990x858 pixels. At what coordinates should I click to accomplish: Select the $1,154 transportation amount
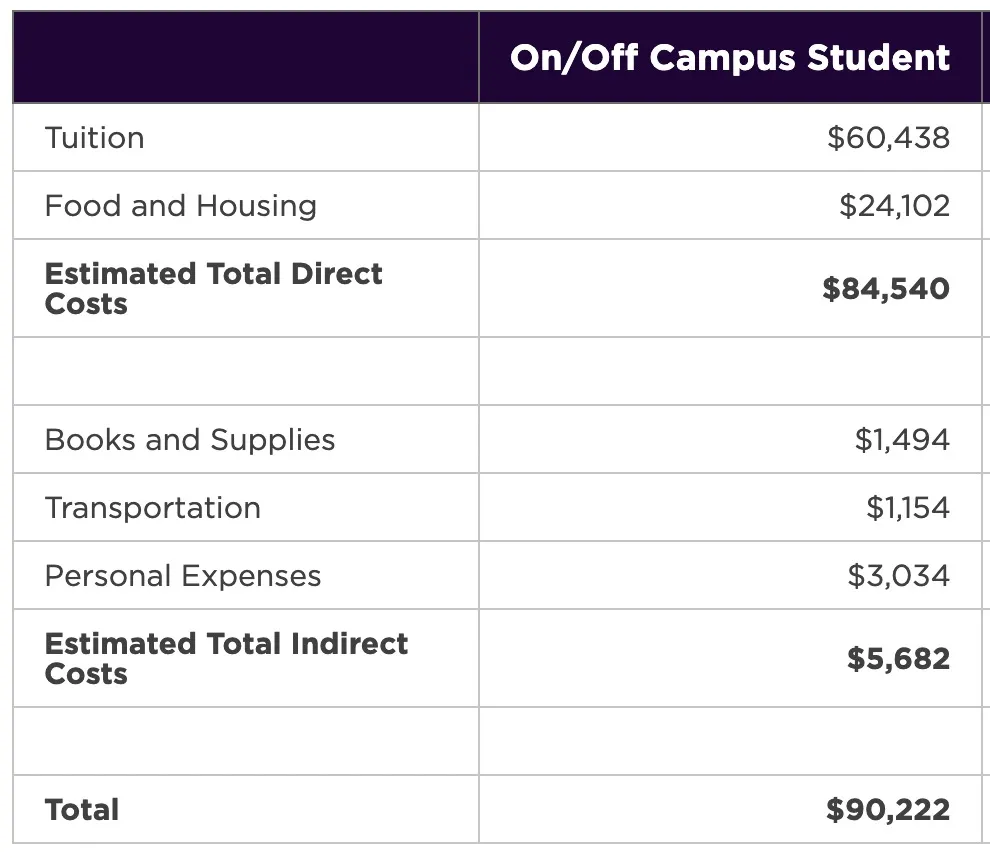pos(908,508)
